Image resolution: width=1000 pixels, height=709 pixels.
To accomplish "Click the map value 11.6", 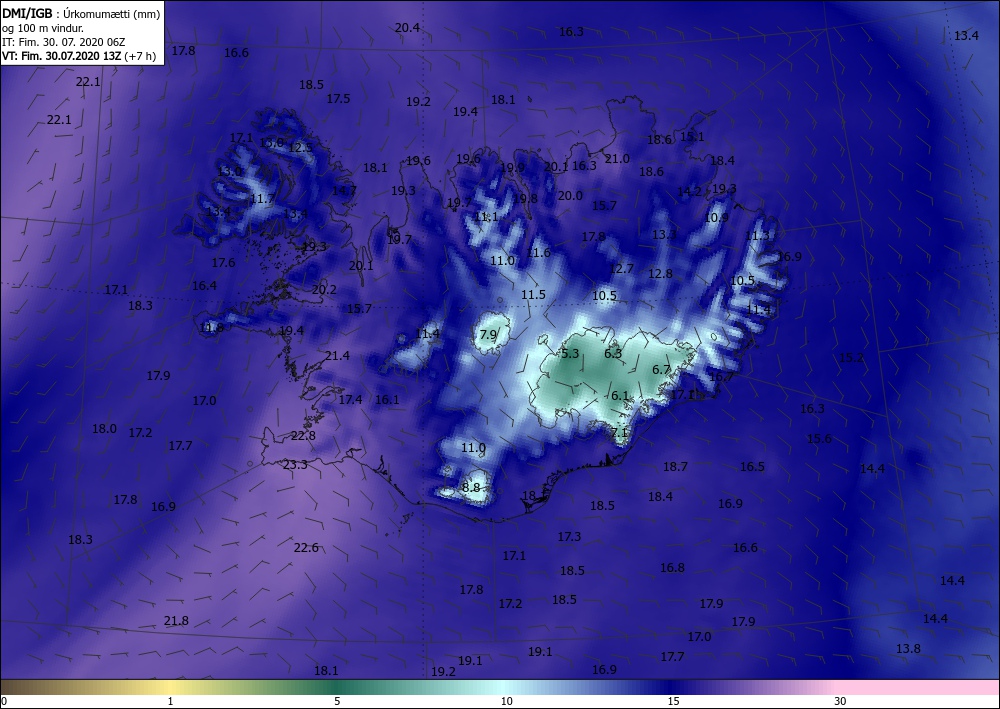I will coord(538,252).
